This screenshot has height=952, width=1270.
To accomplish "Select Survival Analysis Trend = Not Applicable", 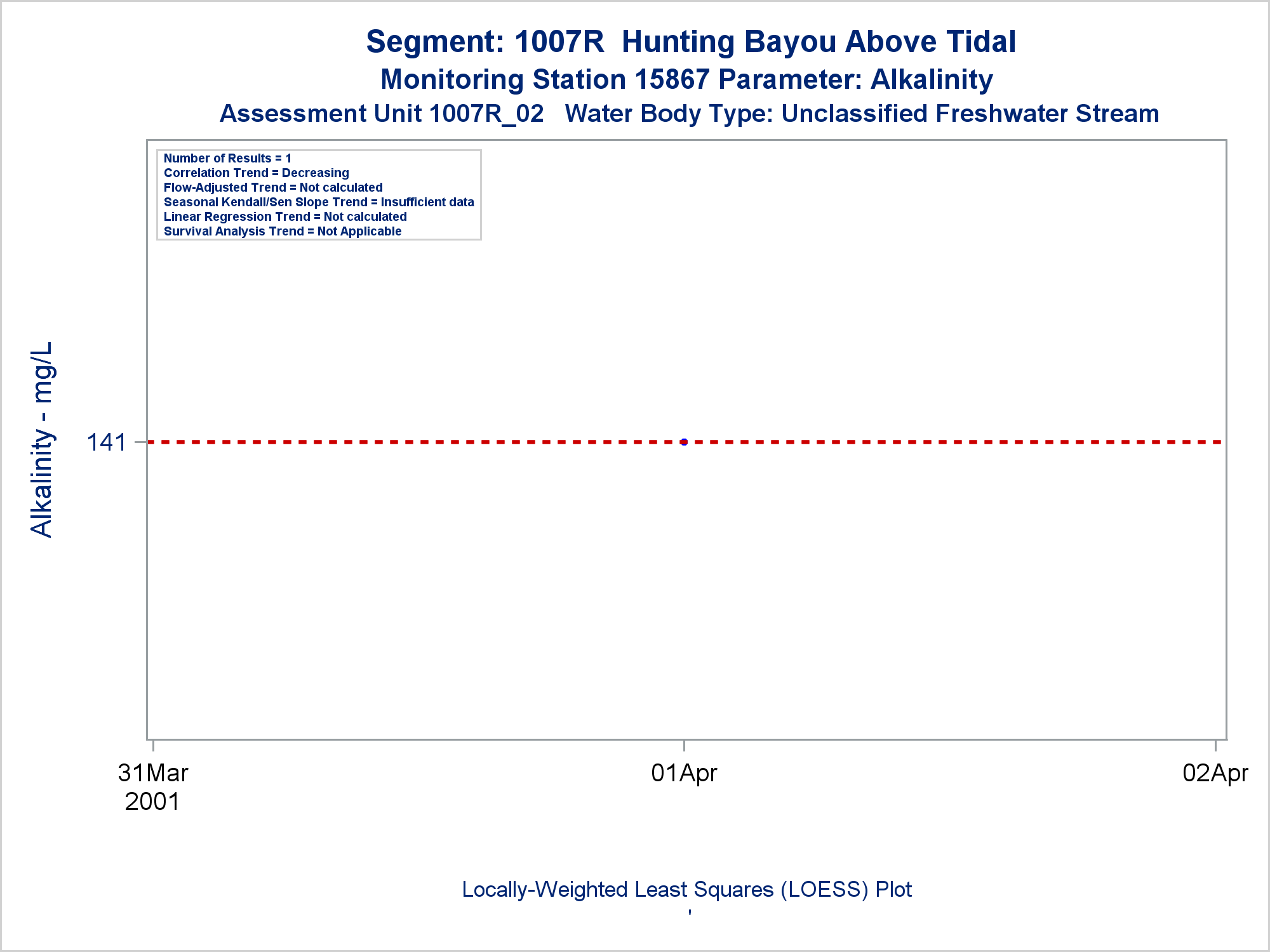I will (283, 231).
